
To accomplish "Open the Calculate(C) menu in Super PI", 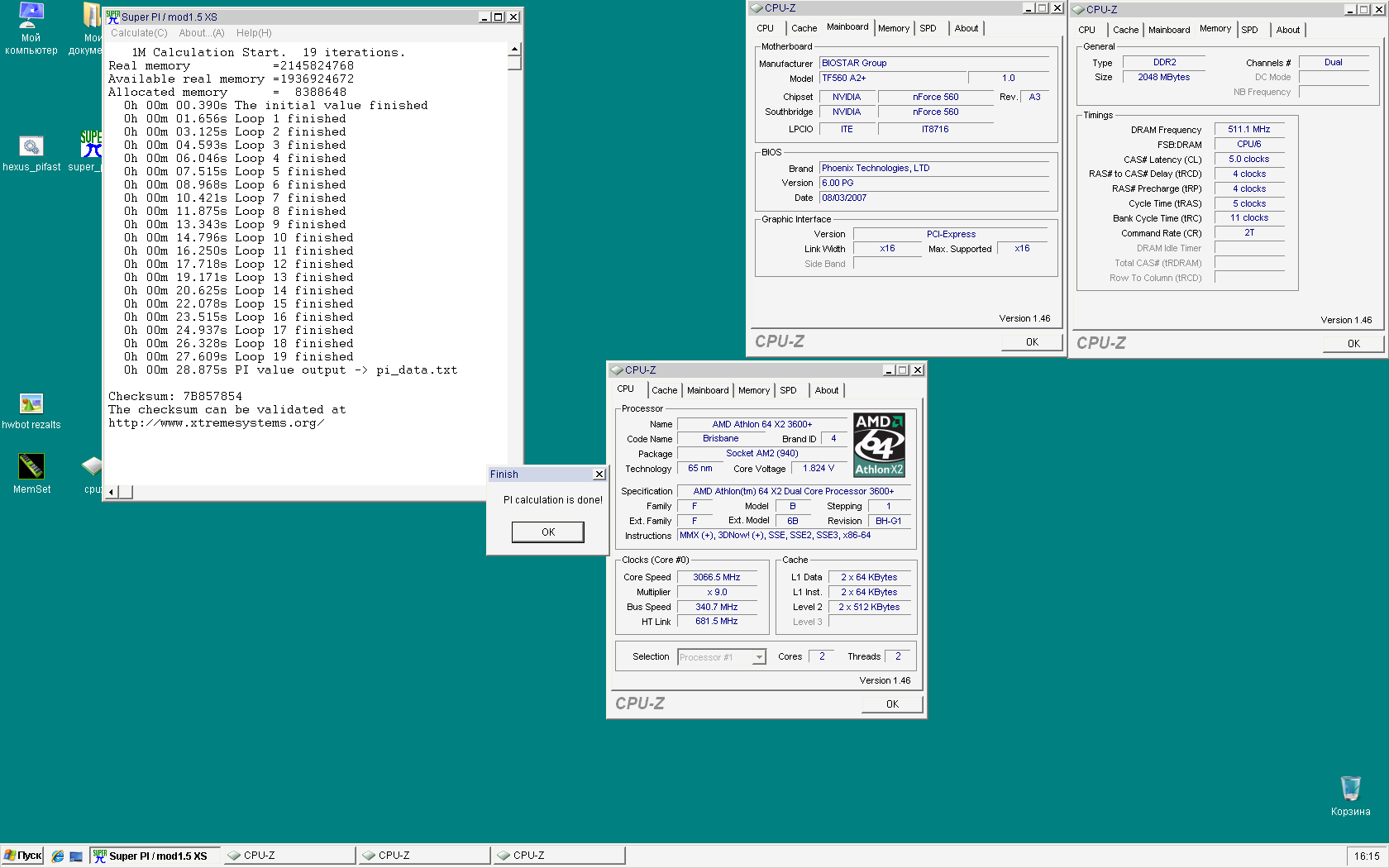I will (139, 33).
